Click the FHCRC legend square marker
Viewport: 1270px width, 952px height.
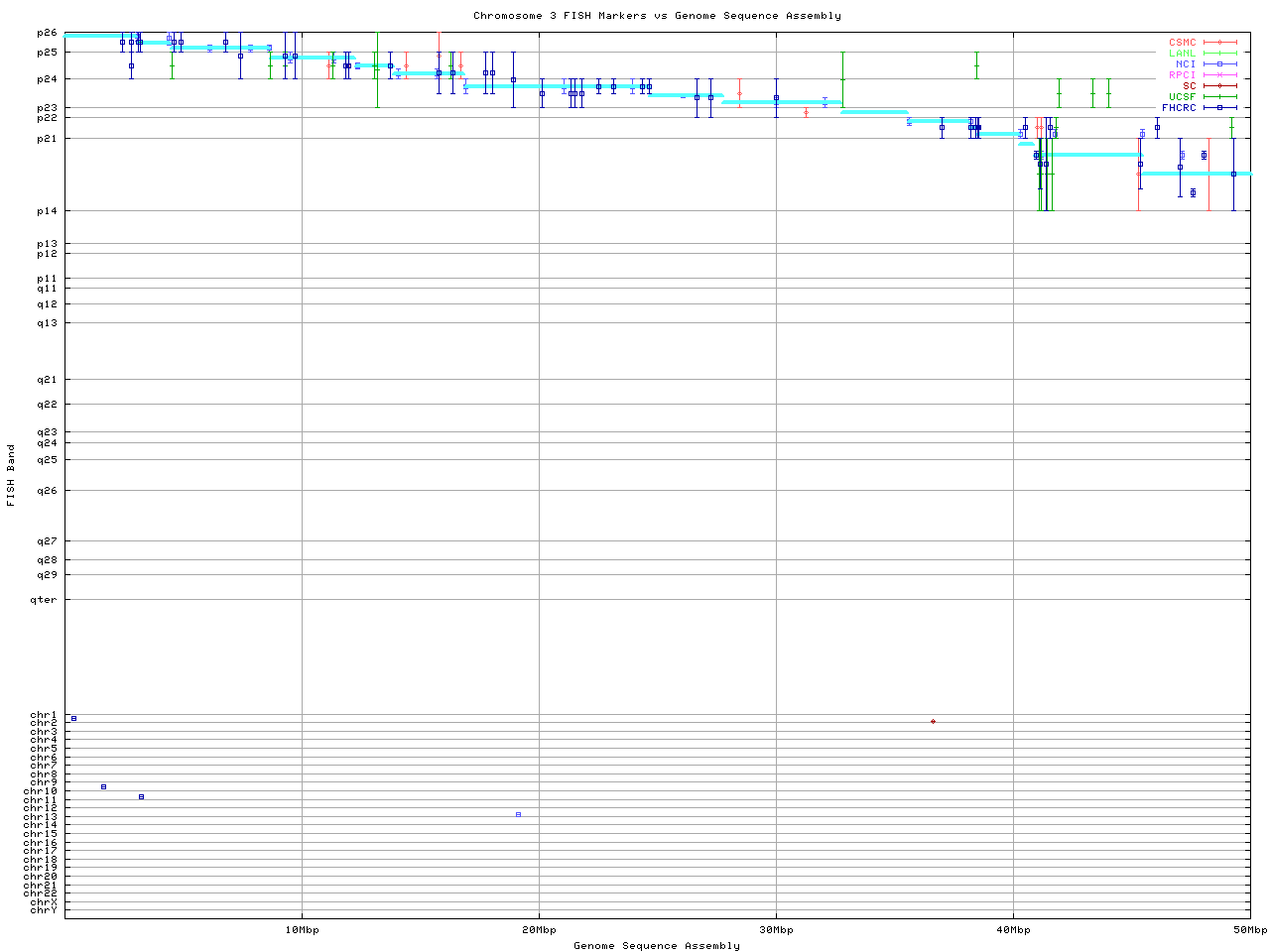(x=1219, y=108)
